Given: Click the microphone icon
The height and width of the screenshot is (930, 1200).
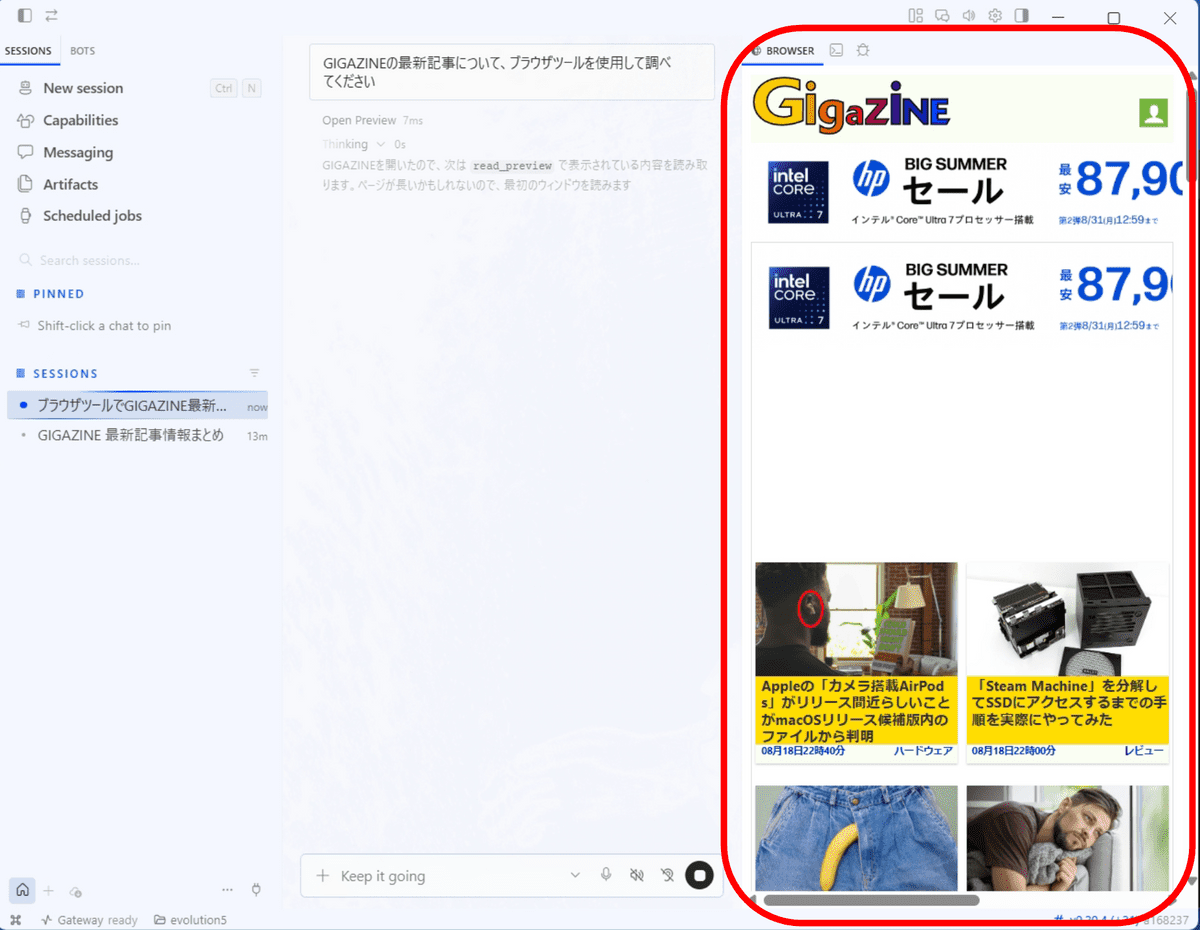Looking at the screenshot, I should tap(606, 875).
